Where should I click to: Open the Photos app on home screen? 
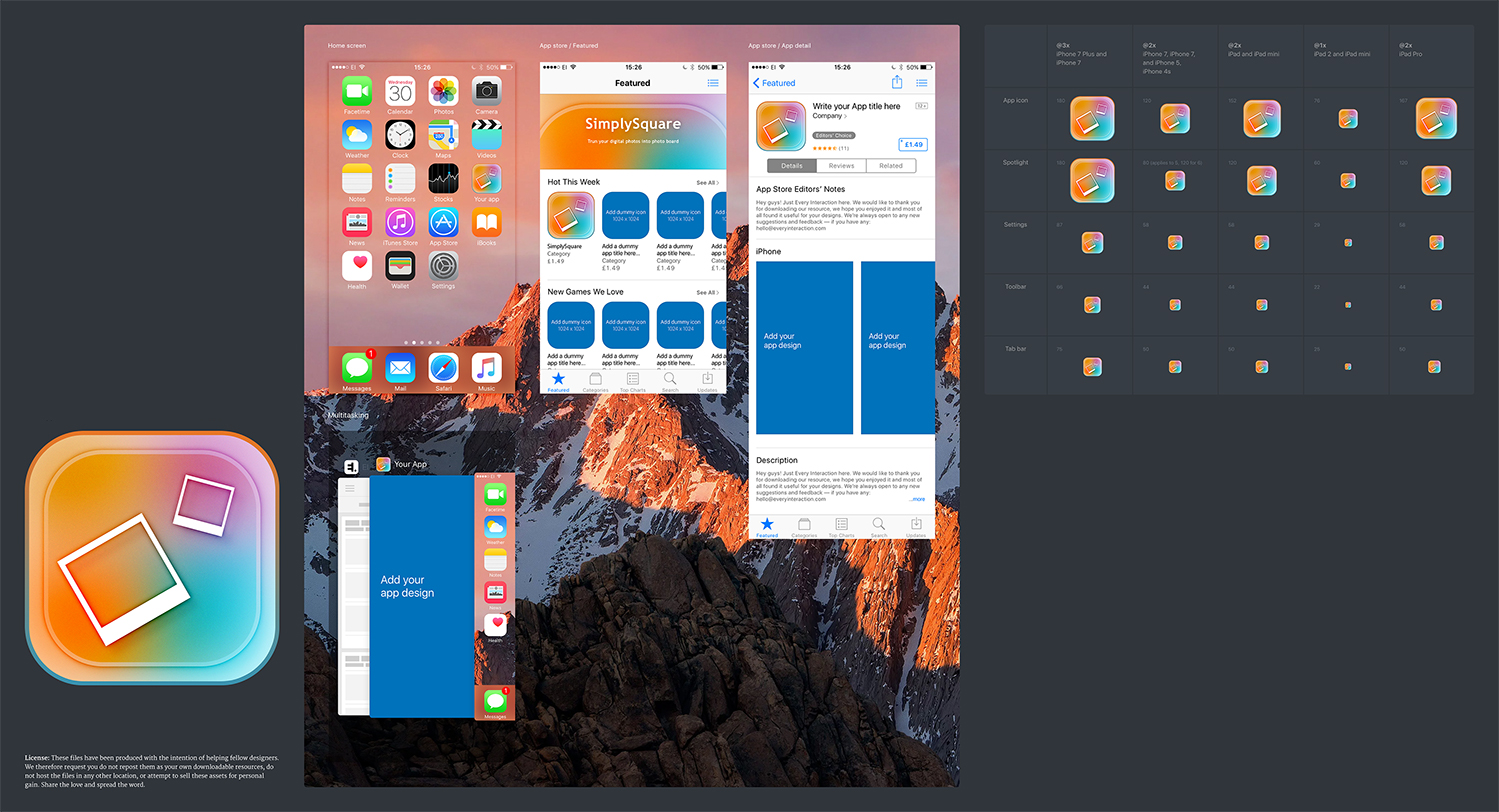click(443, 92)
